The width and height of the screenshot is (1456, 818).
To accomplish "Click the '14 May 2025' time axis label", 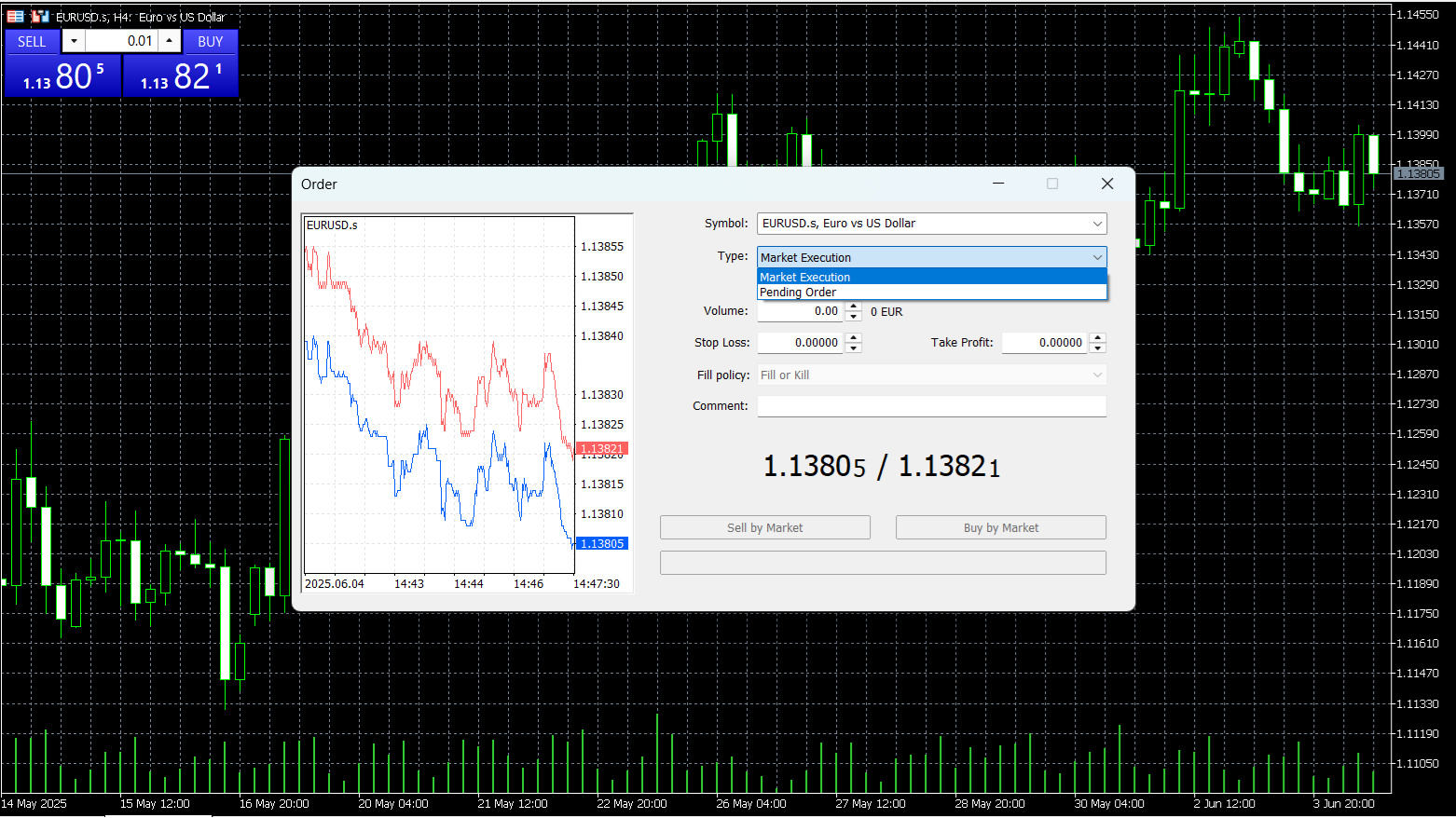I will pyautogui.click(x=34, y=803).
